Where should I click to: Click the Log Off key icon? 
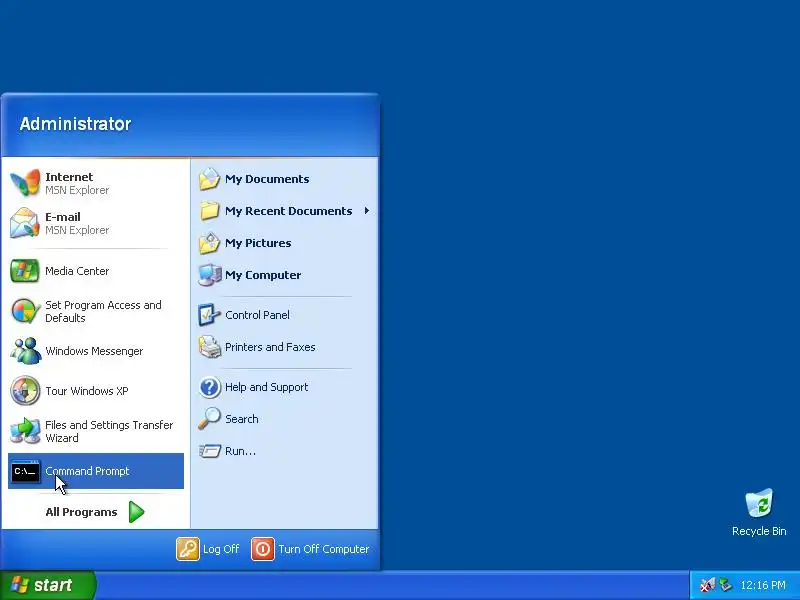tap(188, 549)
